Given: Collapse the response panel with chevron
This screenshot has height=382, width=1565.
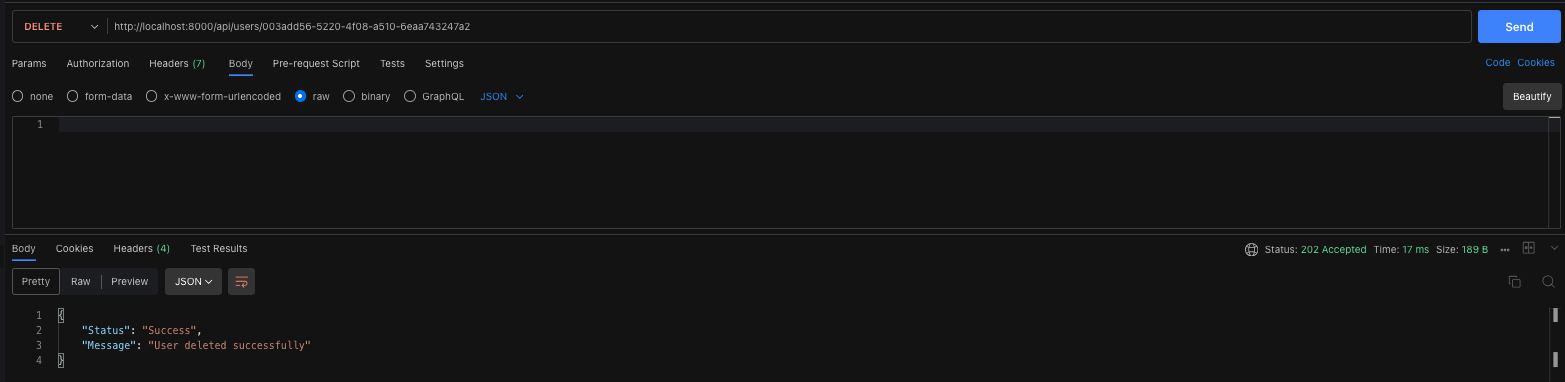Looking at the screenshot, I should point(1554,248).
